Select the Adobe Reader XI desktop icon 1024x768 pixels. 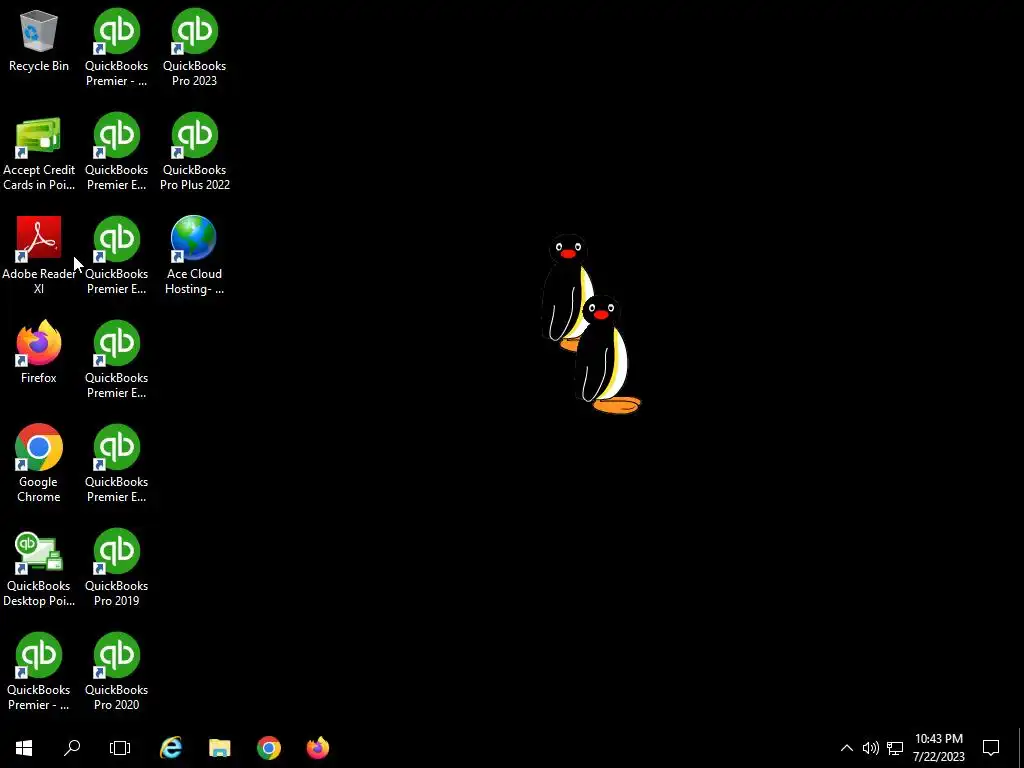pyautogui.click(x=39, y=255)
